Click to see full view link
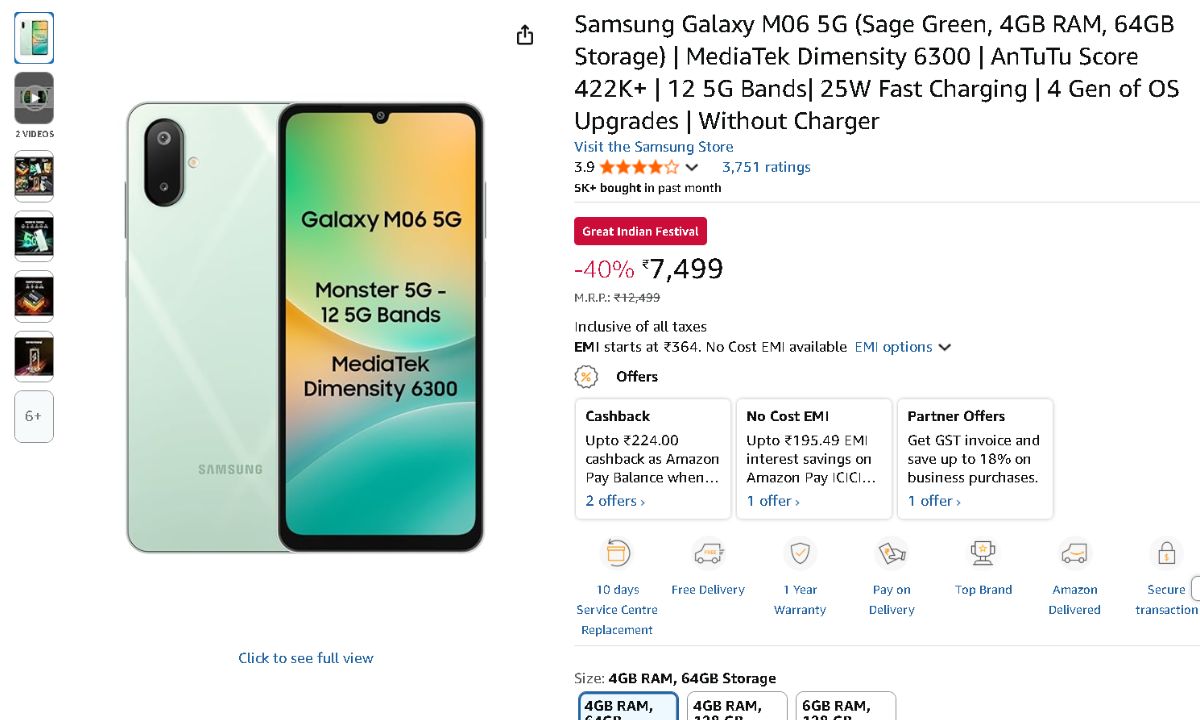 (305, 658)
